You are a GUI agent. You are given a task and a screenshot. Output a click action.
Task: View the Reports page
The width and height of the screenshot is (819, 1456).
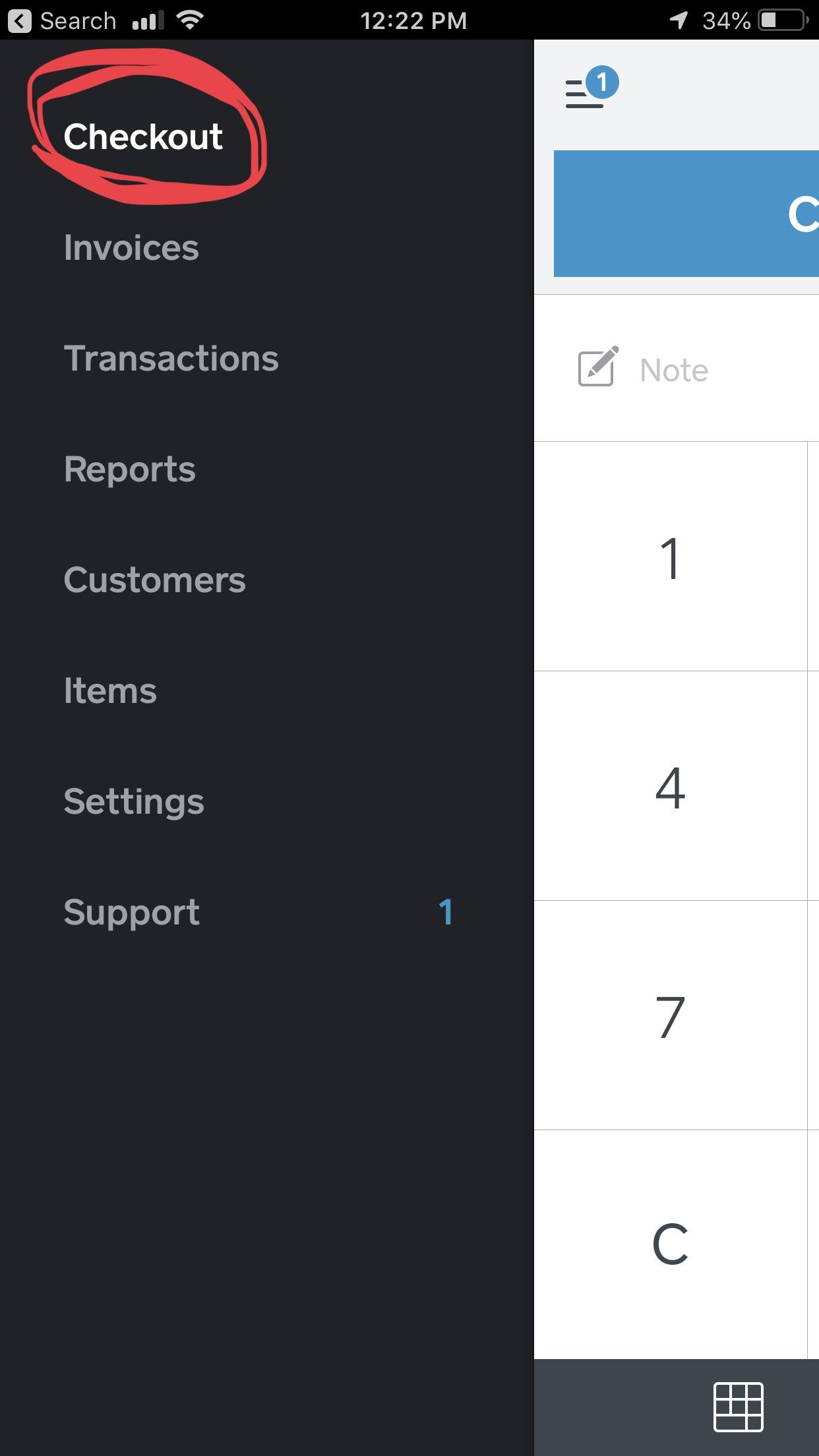(x=129, y=470)
